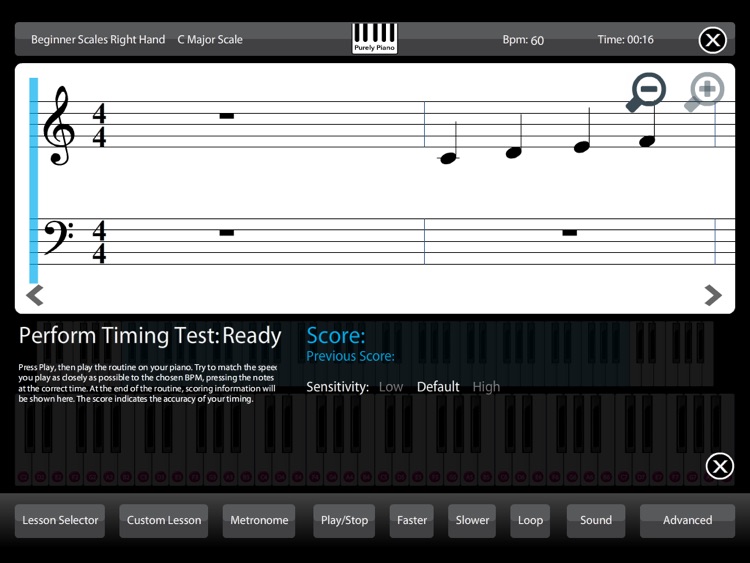Click the bass clef symbol

[58, 238]
